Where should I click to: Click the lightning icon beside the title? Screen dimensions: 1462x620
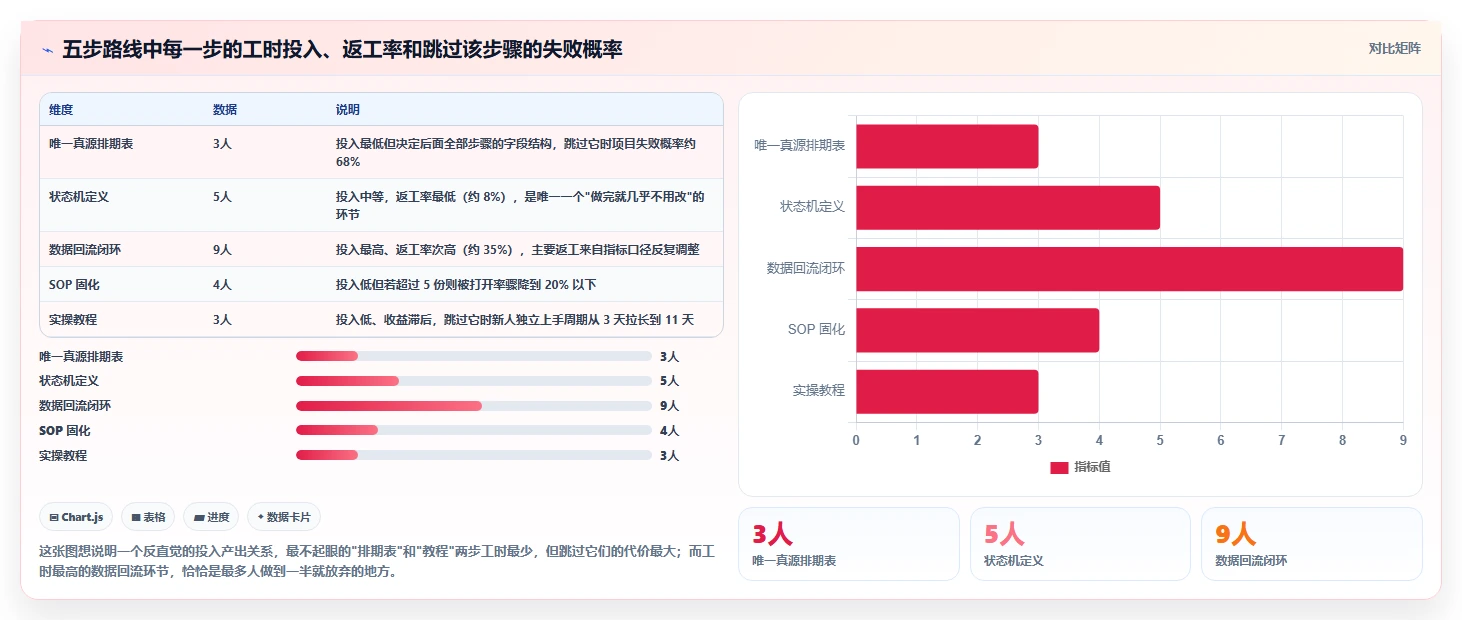click(47, 49)
